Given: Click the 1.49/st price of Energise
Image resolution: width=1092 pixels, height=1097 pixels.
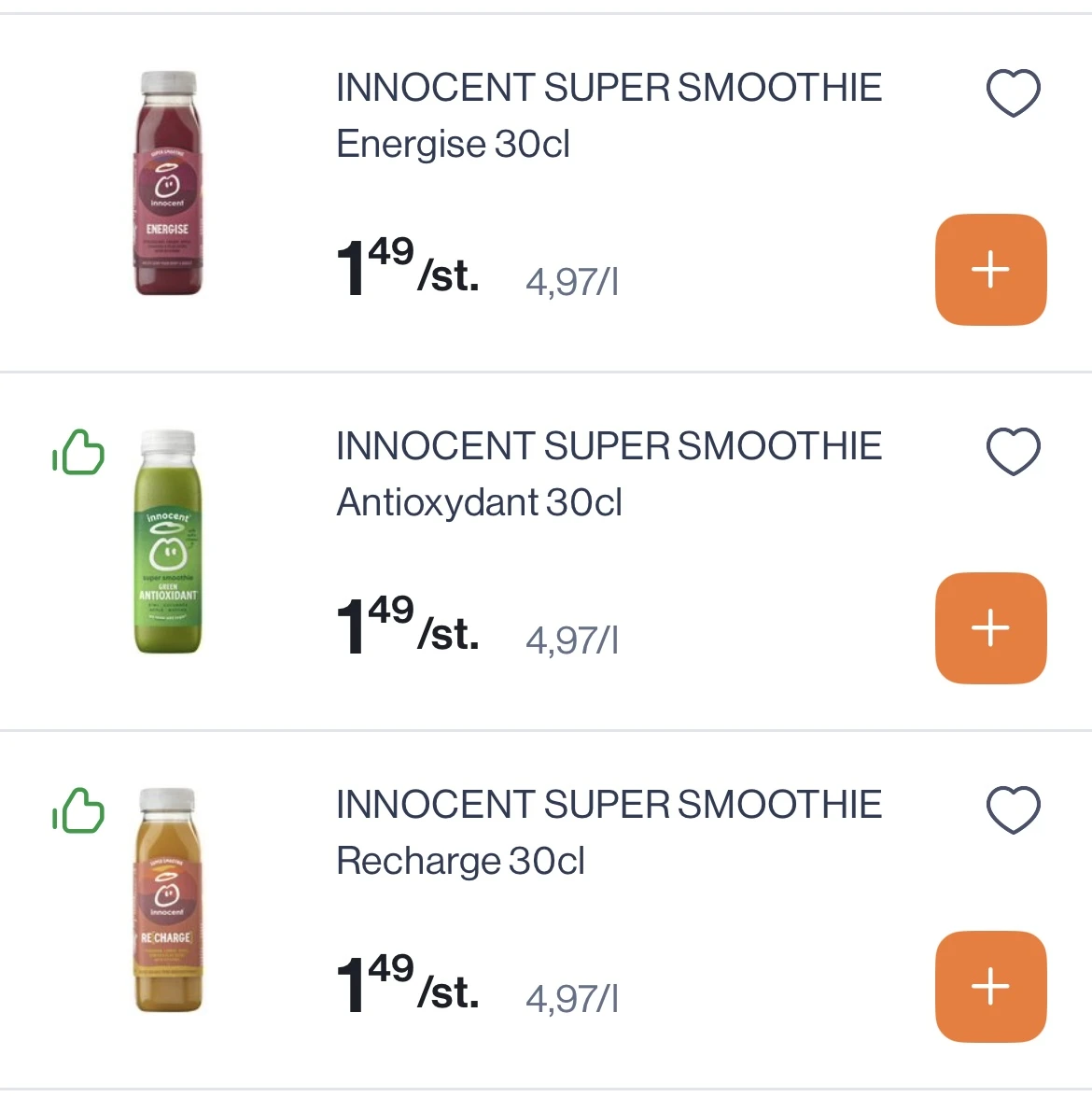Looking at the screenshot, I should [407, 268].
